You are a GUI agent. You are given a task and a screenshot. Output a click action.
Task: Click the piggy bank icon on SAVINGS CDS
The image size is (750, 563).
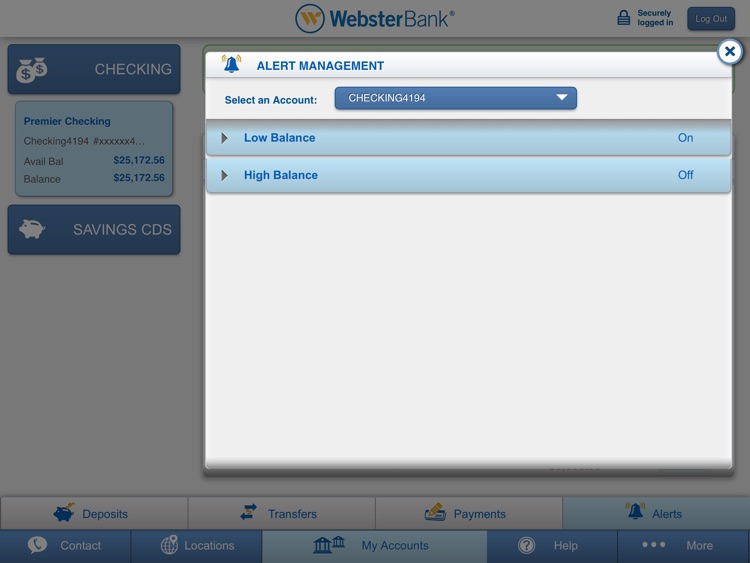(32, 229)
